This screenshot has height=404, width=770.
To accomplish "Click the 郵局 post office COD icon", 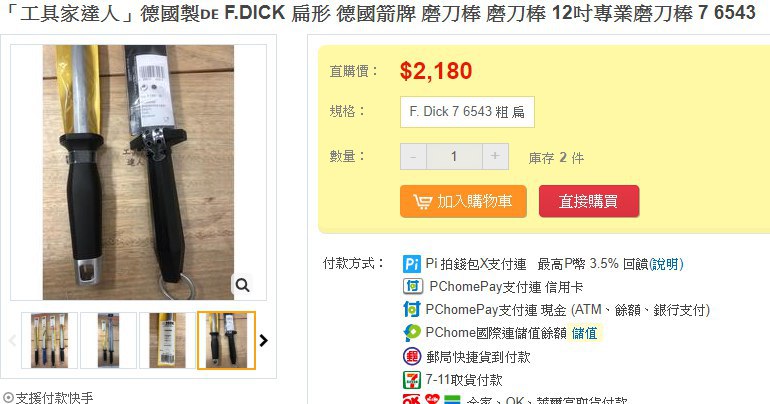I will (412, 356).
